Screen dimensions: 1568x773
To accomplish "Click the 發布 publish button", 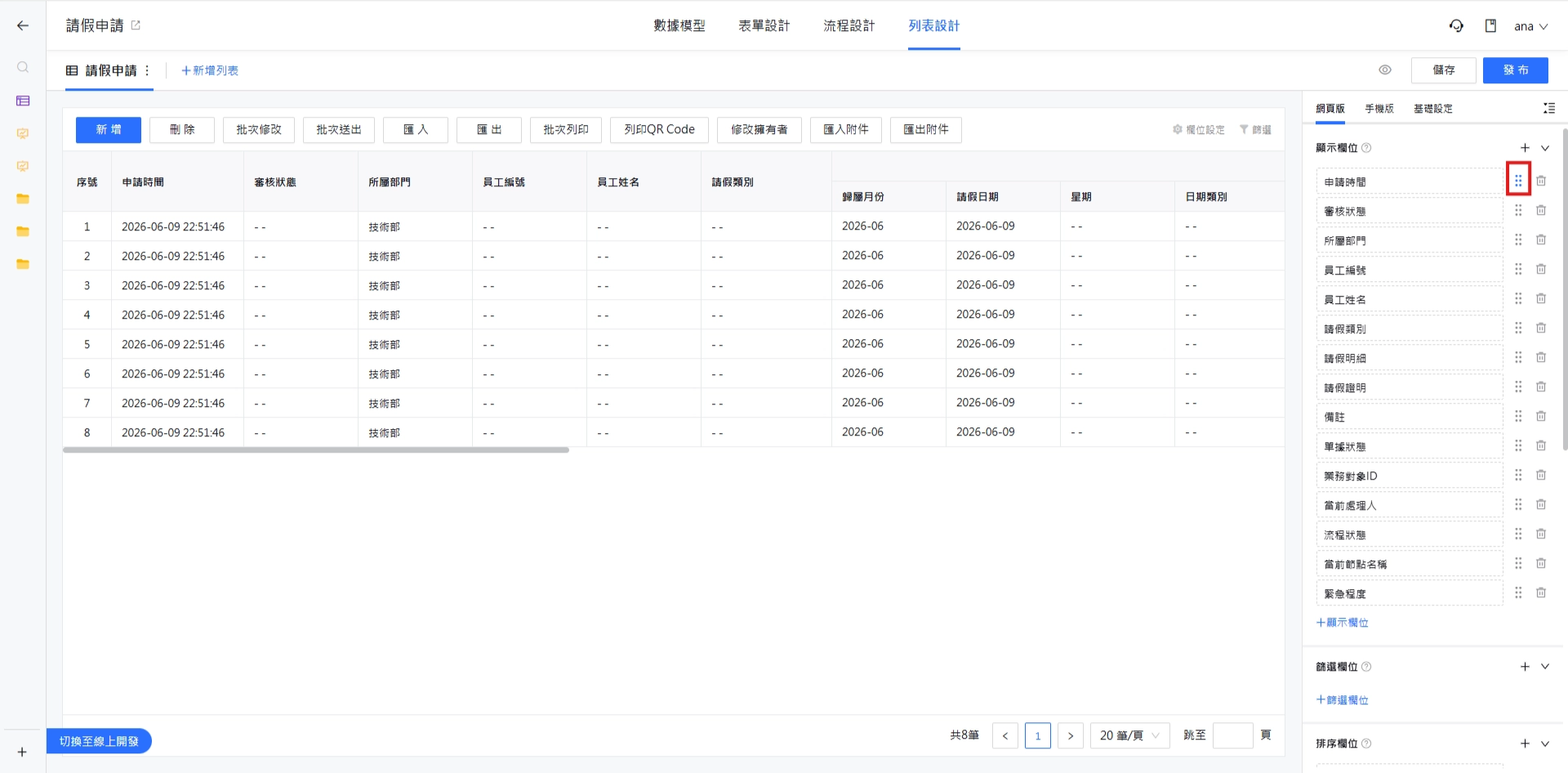I will [1516, 70].
